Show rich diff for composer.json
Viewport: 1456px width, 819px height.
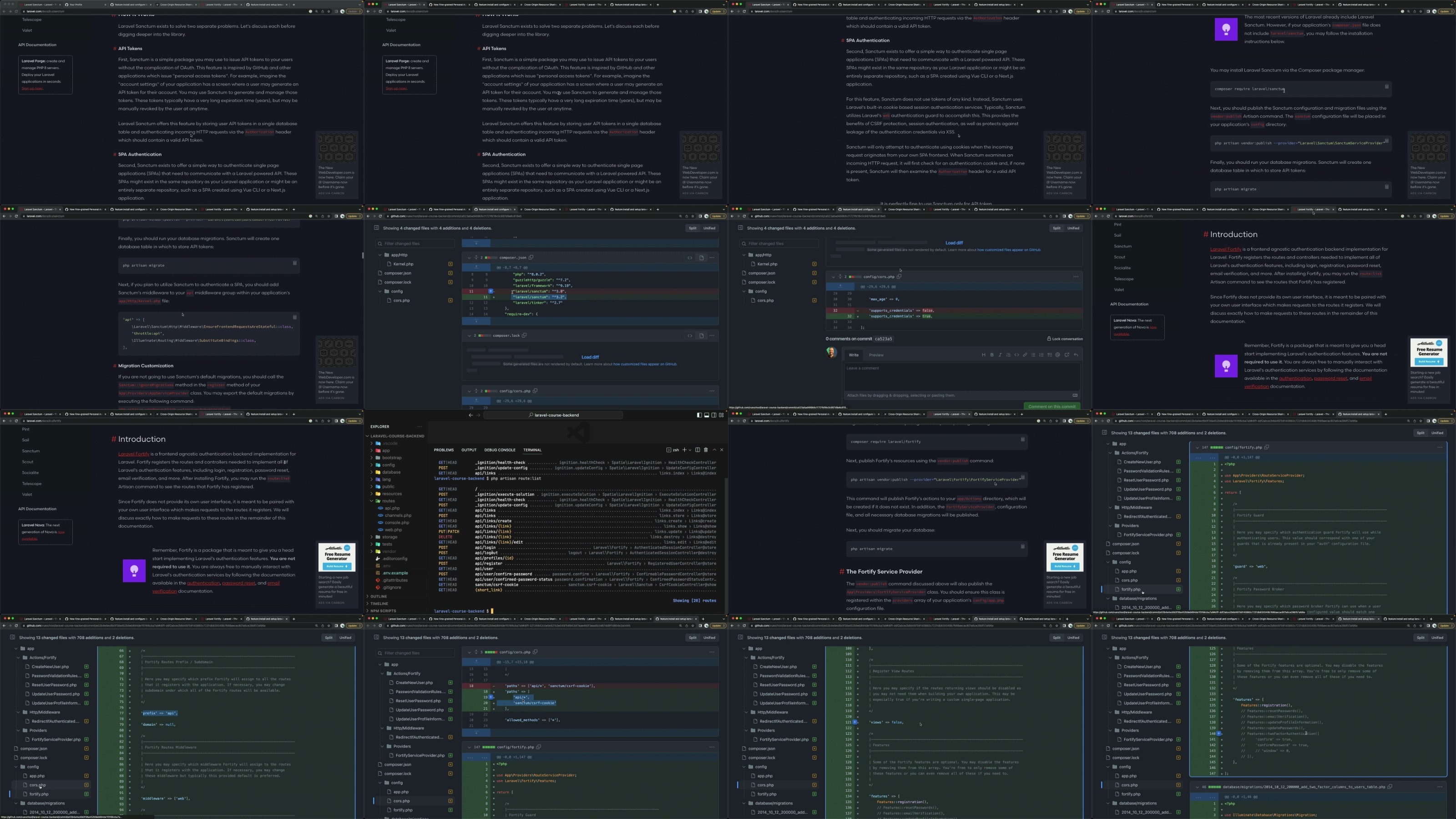pos(702,258)
